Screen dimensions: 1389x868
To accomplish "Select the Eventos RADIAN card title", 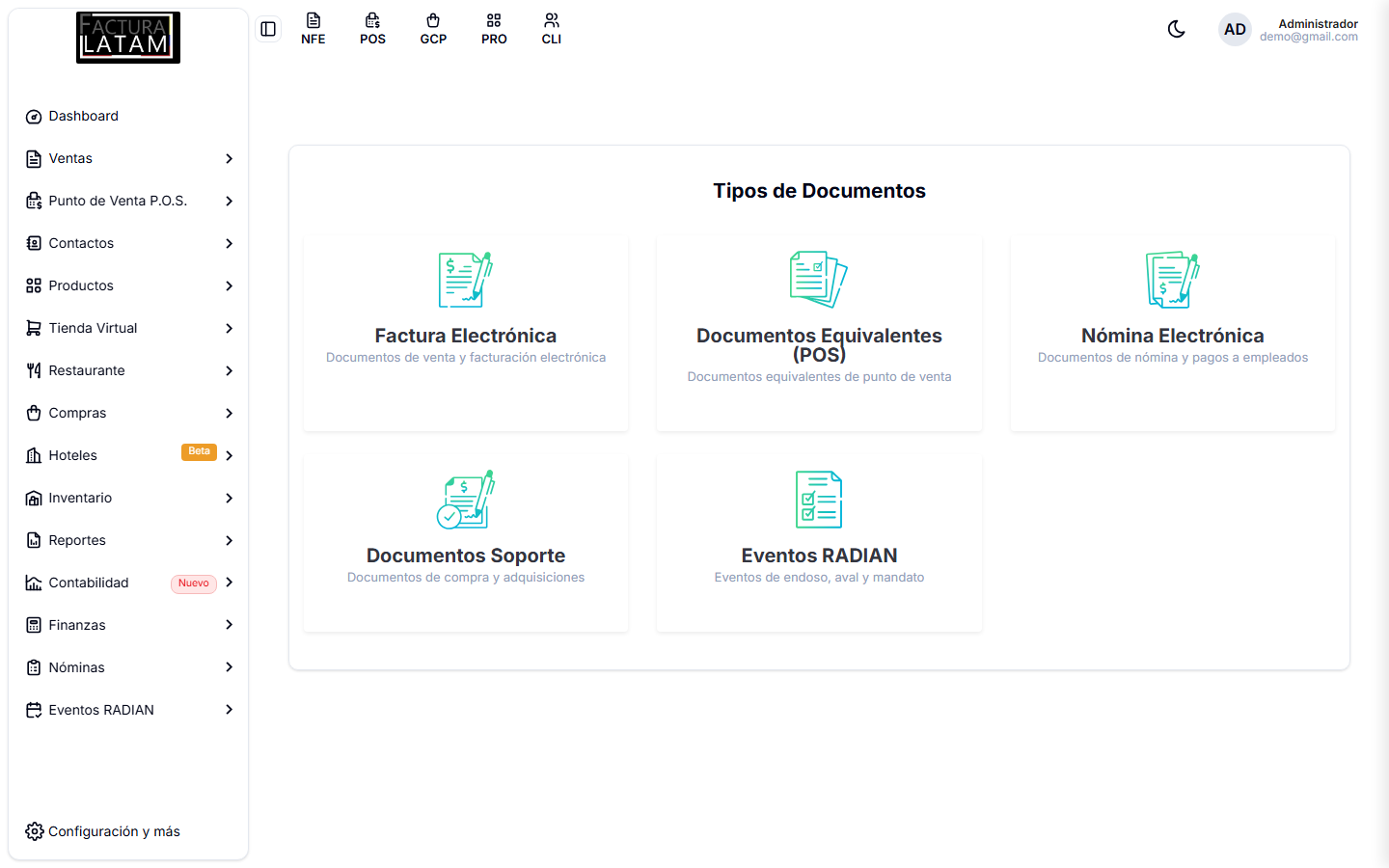I will [x=819, y=556].
